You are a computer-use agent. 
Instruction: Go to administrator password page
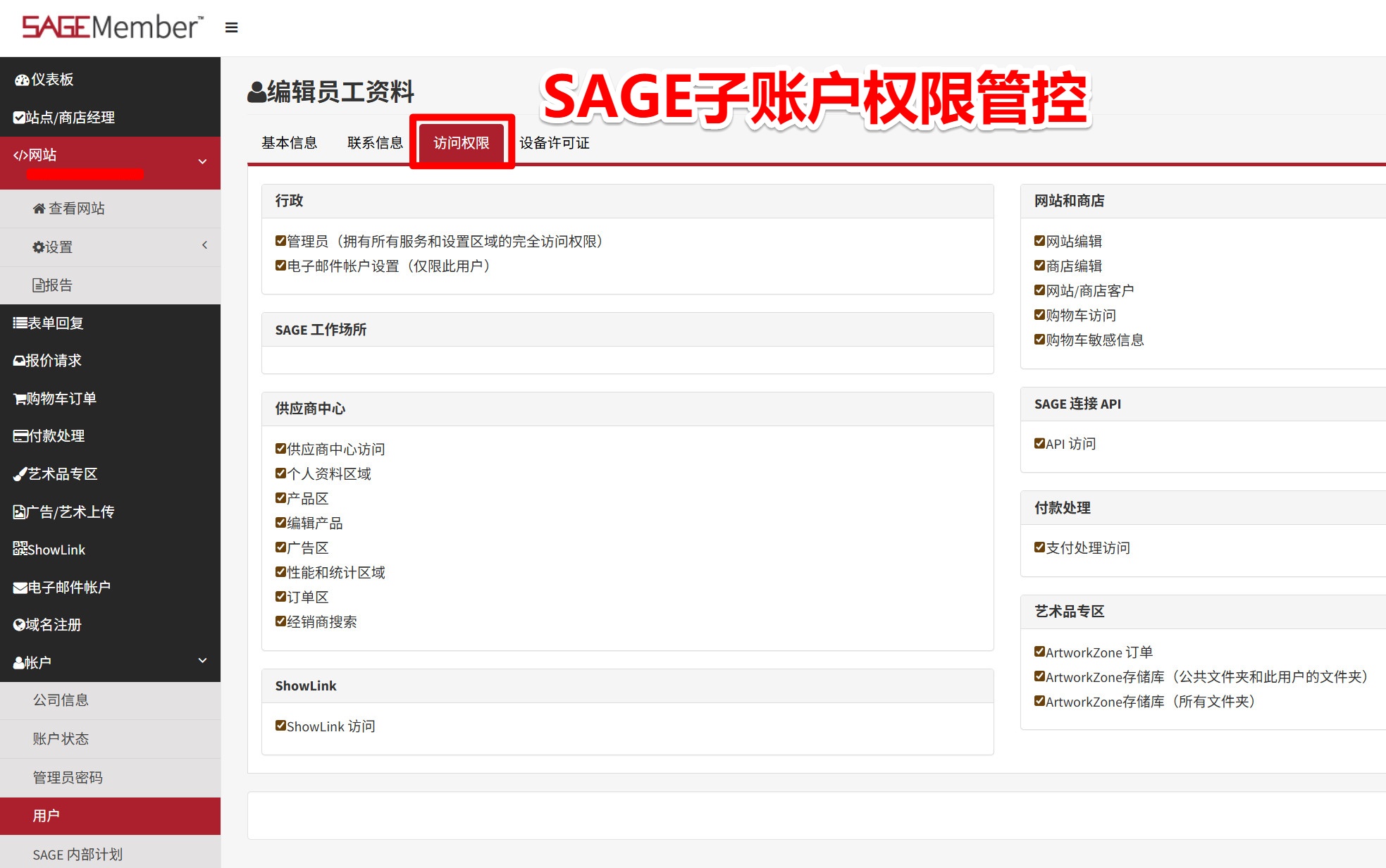click(x=68, y=777)
